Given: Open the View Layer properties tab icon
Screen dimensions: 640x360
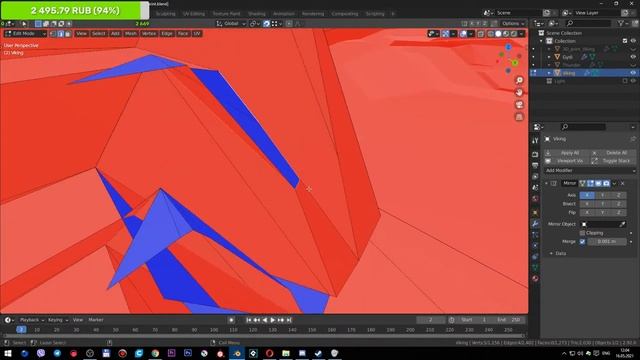Looking at the screenshot, I should (535, 176).
